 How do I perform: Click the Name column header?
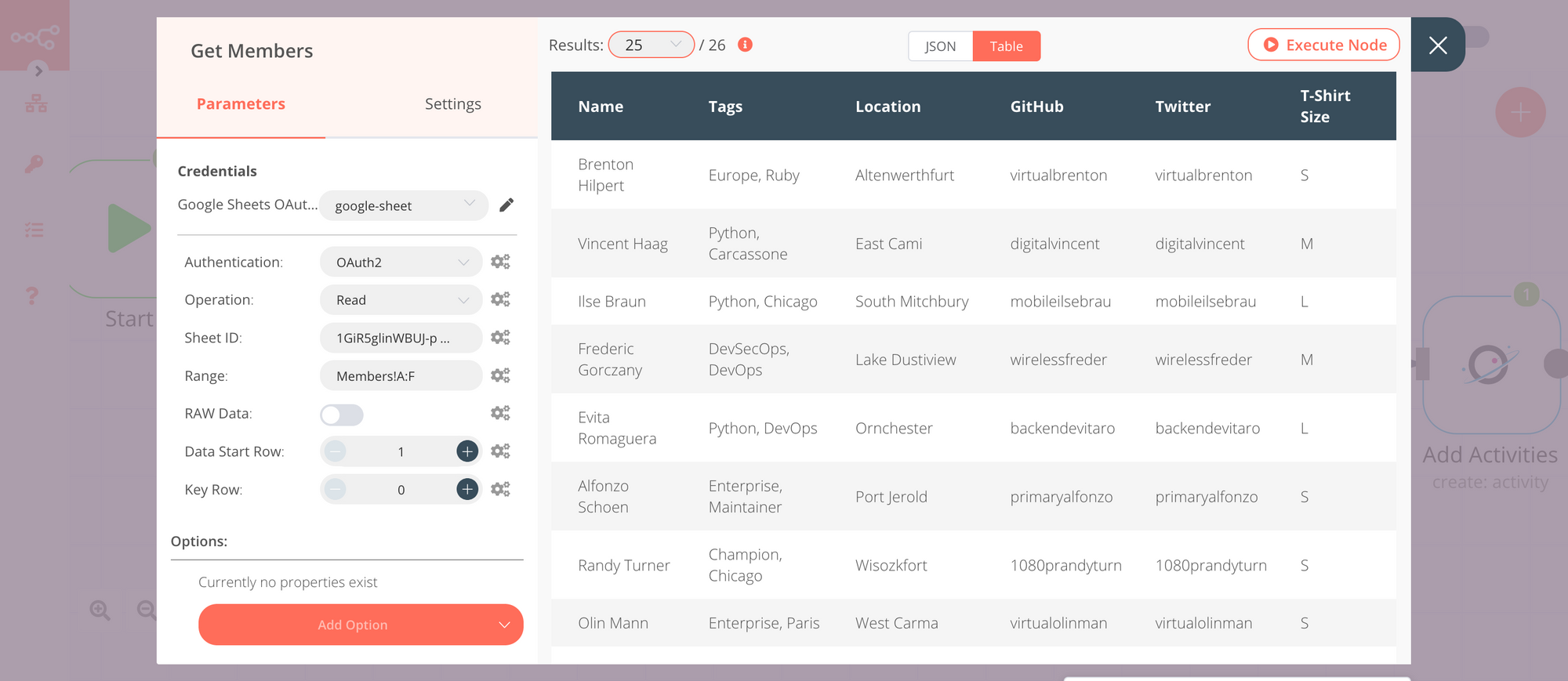tap(601, 106)
